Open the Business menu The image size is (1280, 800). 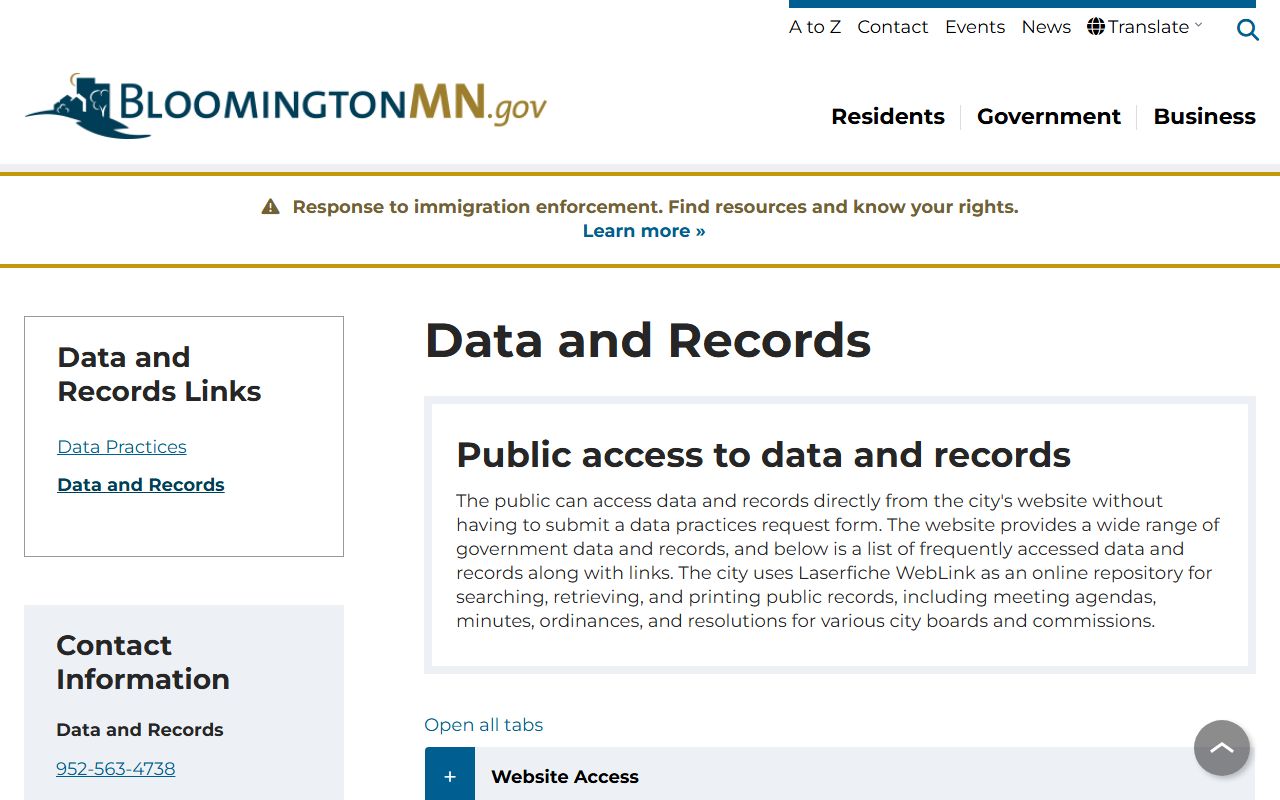click(1204, 117)
